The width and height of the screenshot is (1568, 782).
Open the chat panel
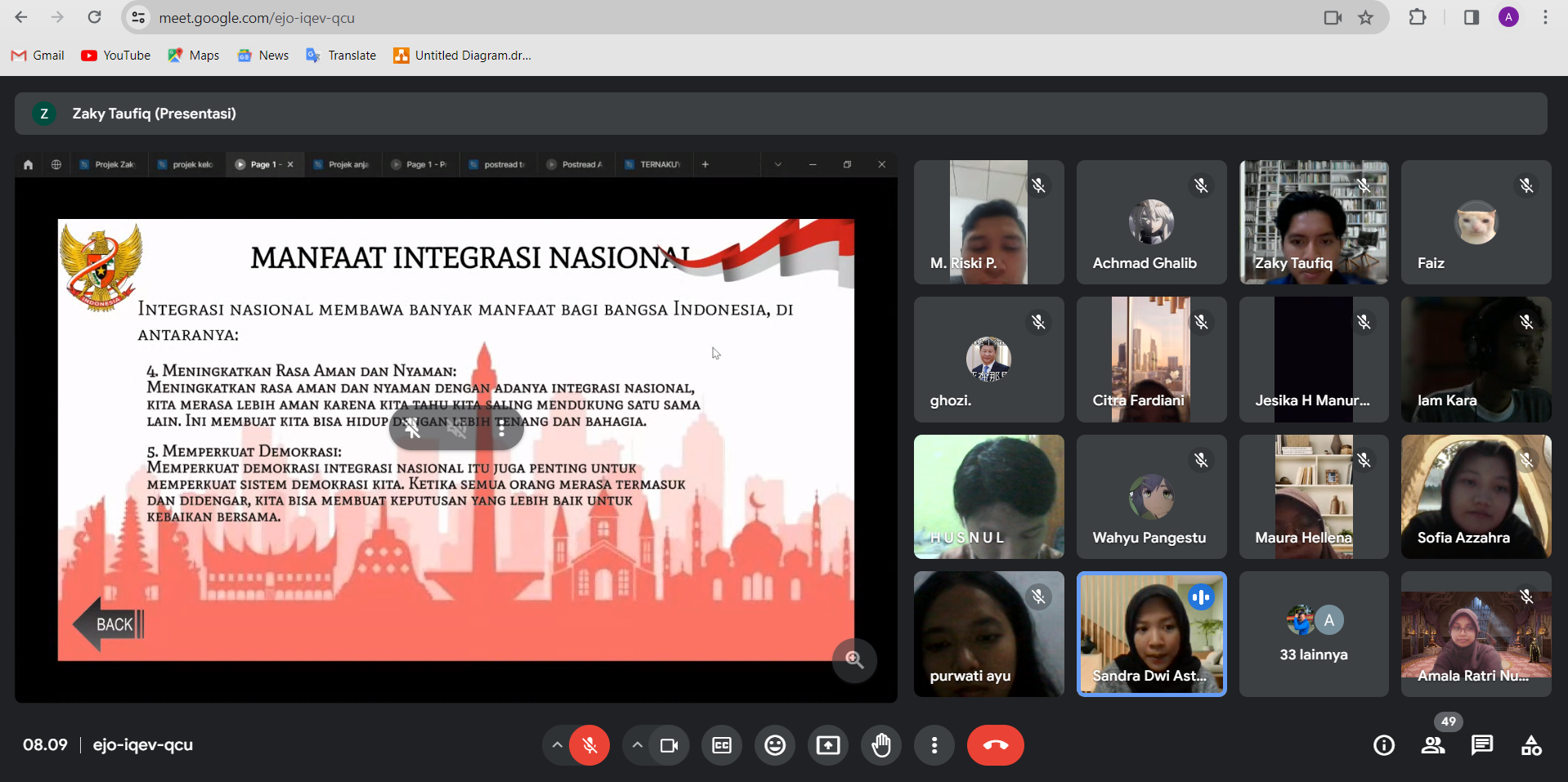(1481, 745)
